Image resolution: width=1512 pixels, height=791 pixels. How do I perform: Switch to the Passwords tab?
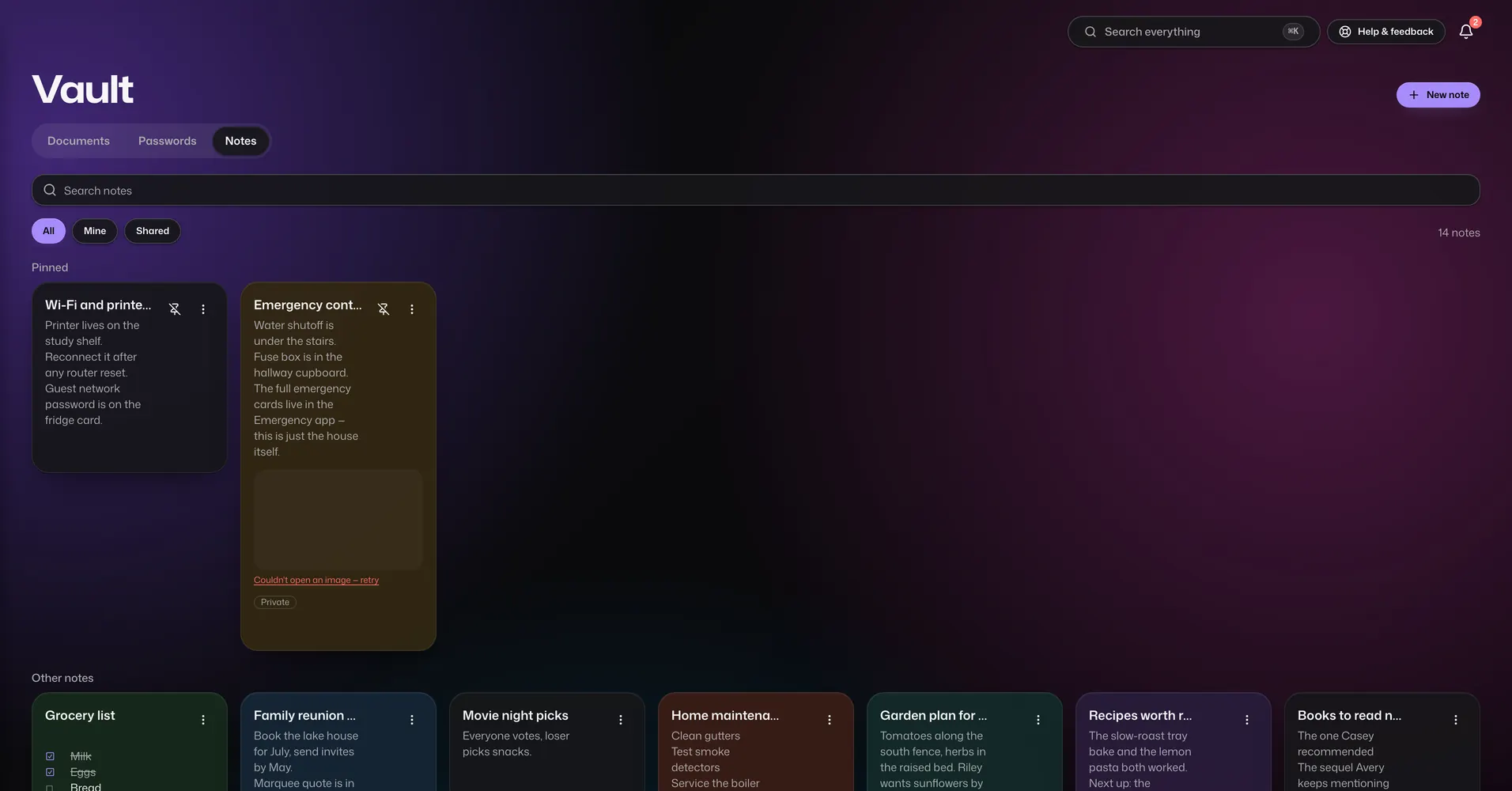point(168,141)
